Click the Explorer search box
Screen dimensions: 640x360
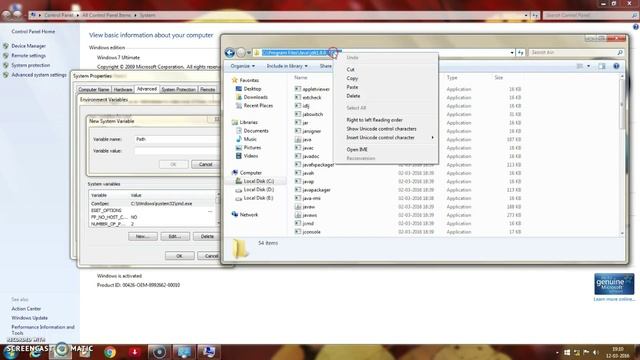click(x=576, y=53)
